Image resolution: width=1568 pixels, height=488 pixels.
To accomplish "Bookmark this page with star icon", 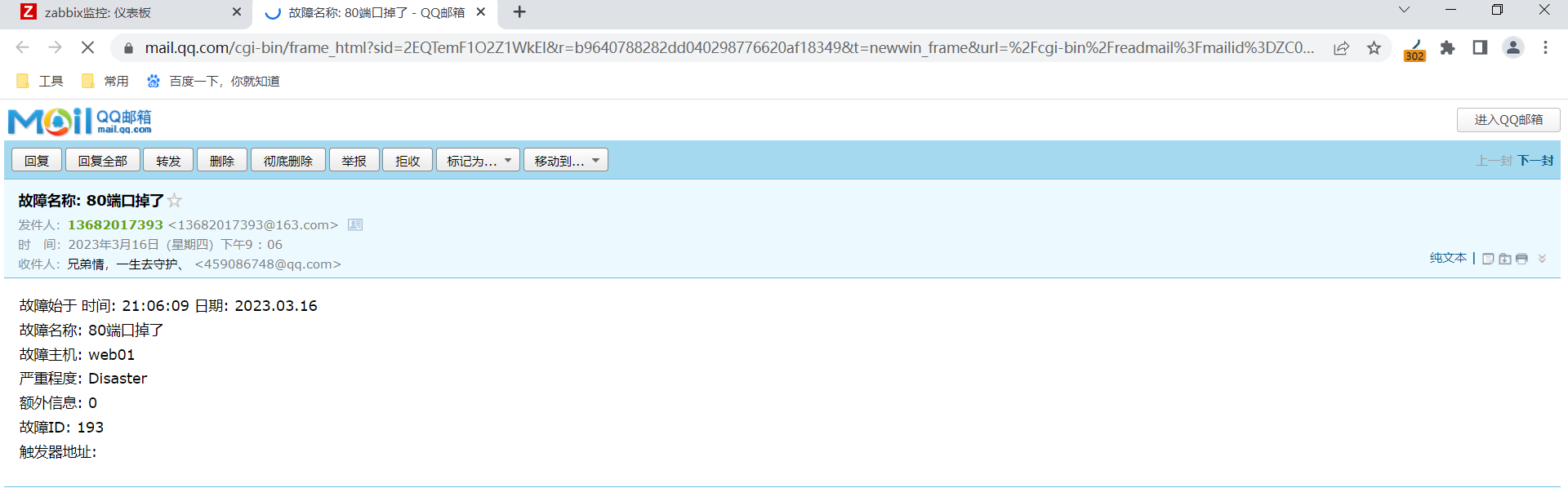I will pyautogui.click(x=1374, y=48).
